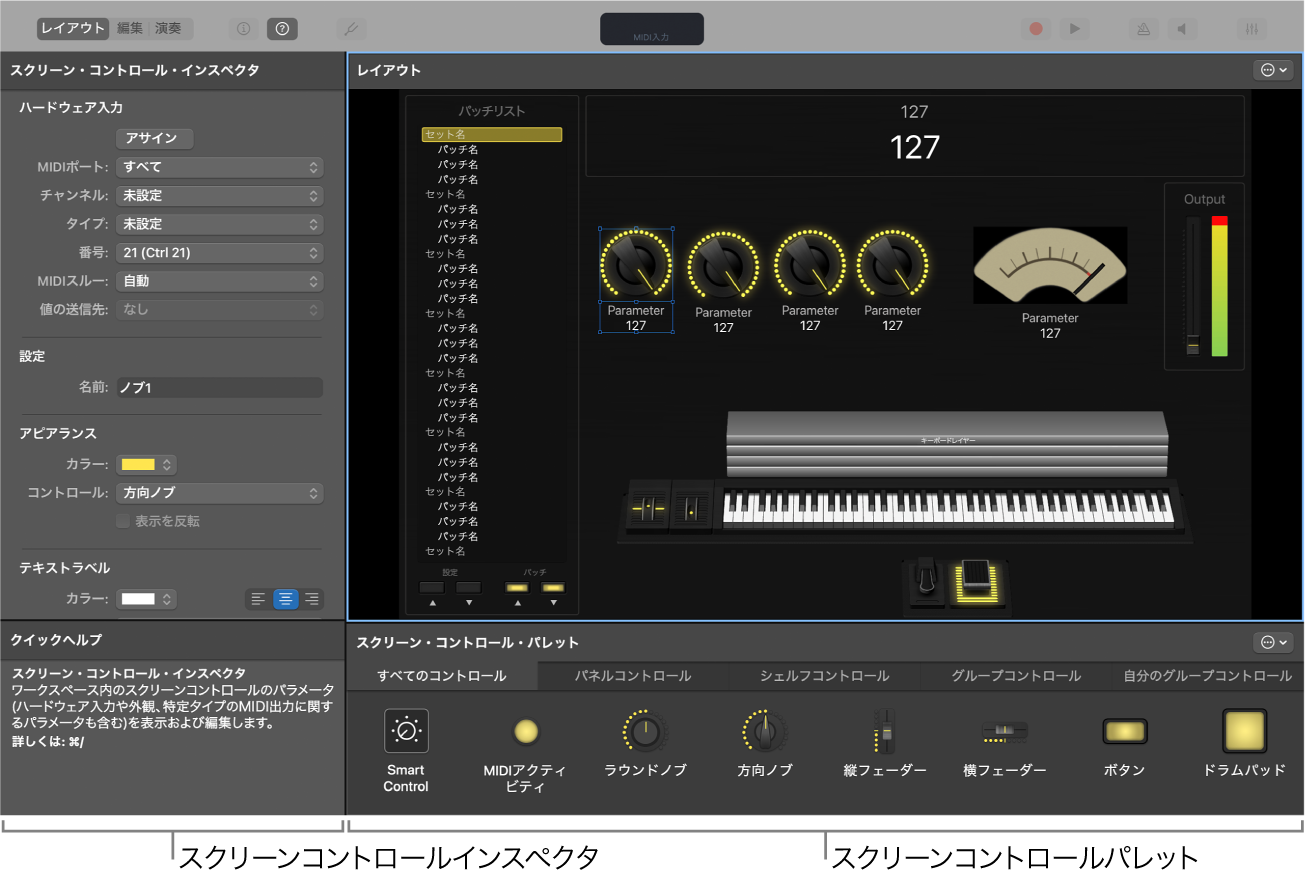Select the 横フェーダー (horizontal fader) icon
The width and height of the screenshot is (1306, 886).
click(x=1004, y=732)
